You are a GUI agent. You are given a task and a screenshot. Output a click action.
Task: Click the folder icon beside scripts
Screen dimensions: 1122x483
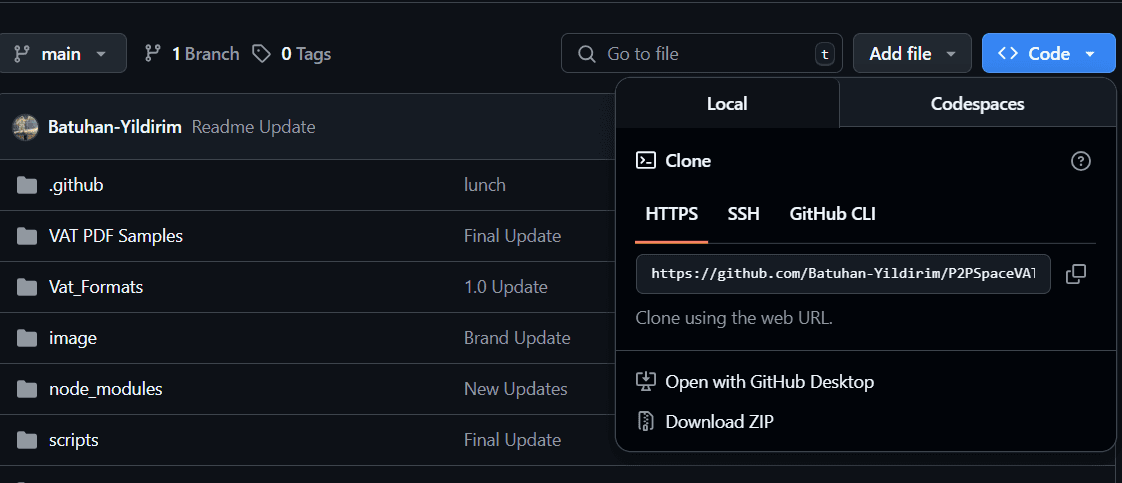(26, 440)
